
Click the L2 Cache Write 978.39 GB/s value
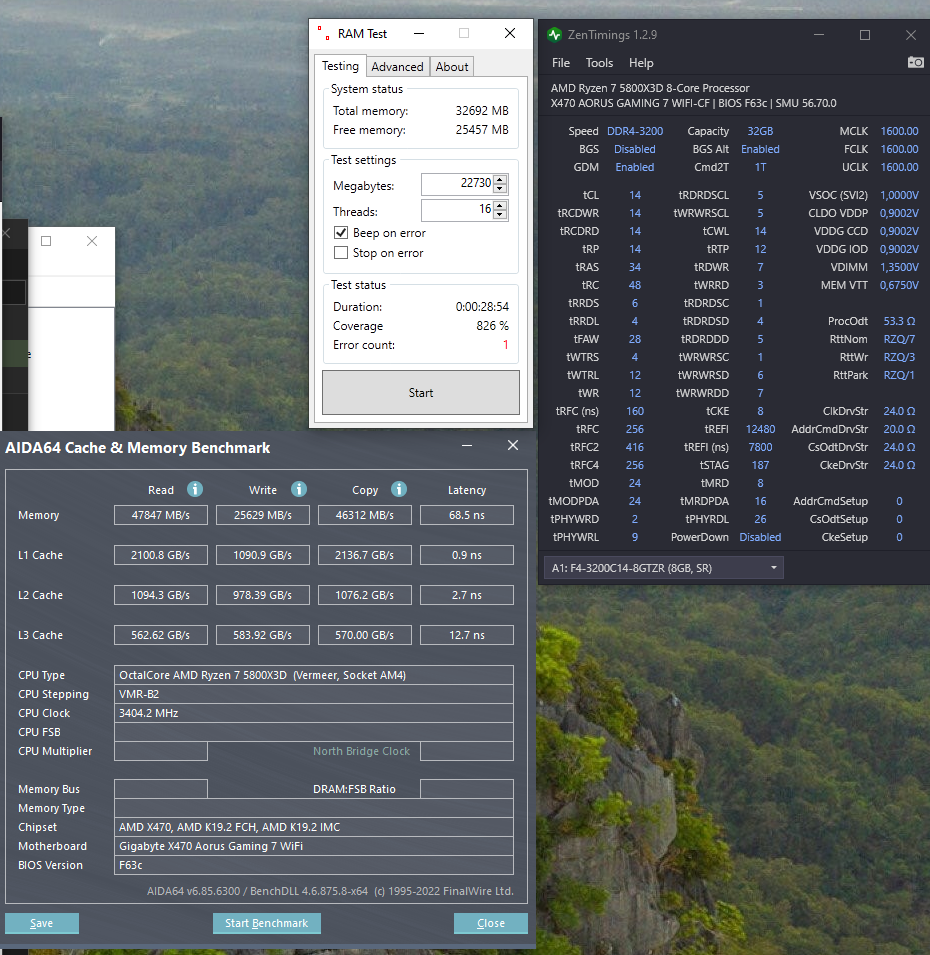pos(262,595)
